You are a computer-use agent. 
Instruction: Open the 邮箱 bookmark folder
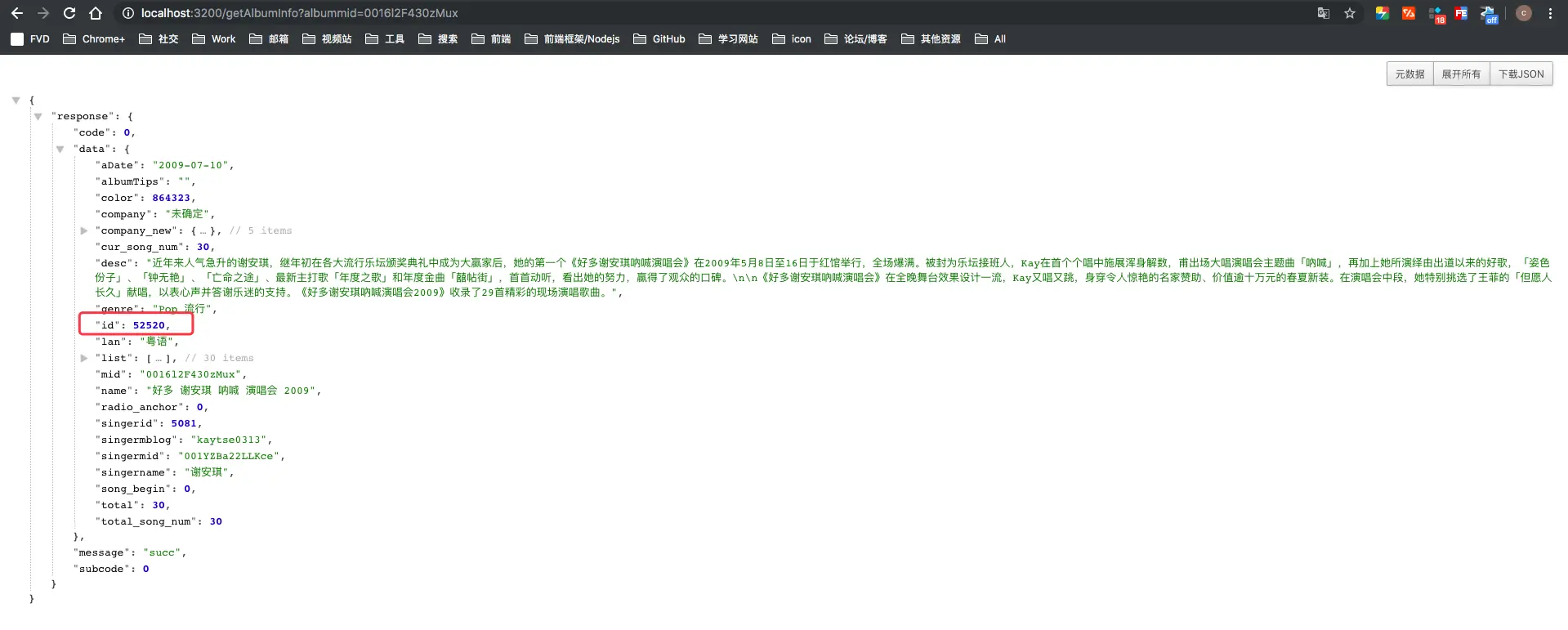(269, 38)
